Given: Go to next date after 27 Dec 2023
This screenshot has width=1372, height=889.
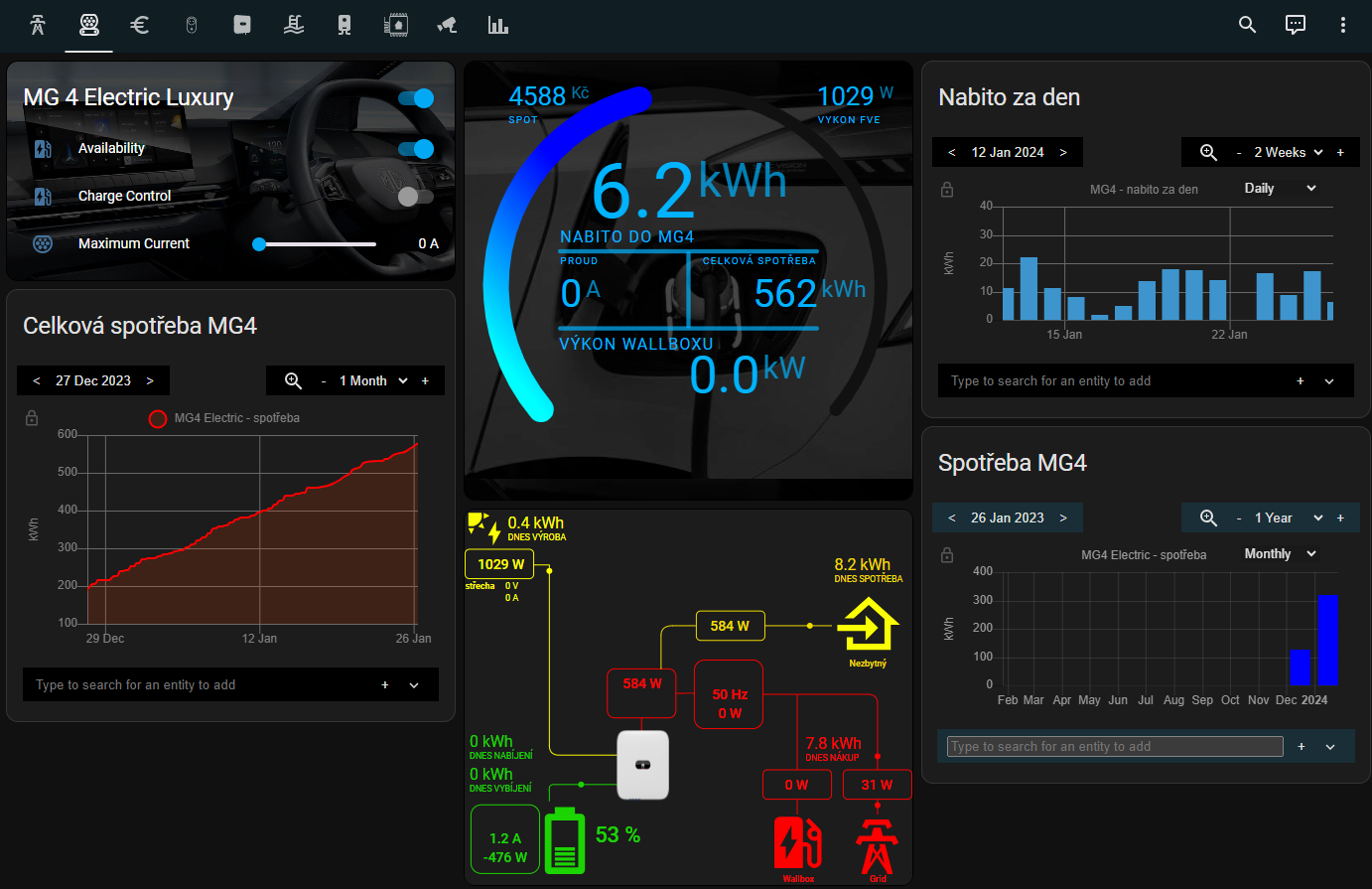Looking at the screenshot, I should tap(150, 380).
